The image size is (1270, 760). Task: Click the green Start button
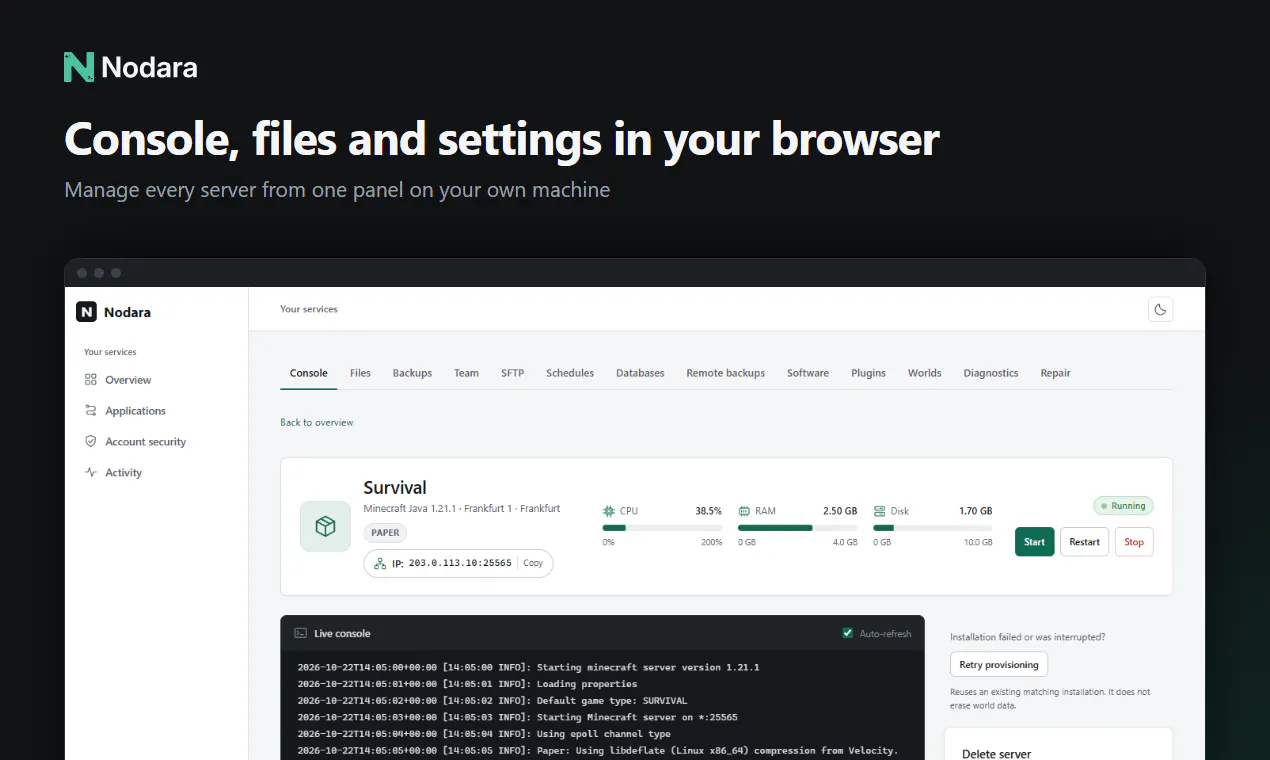coord(1034,542)
